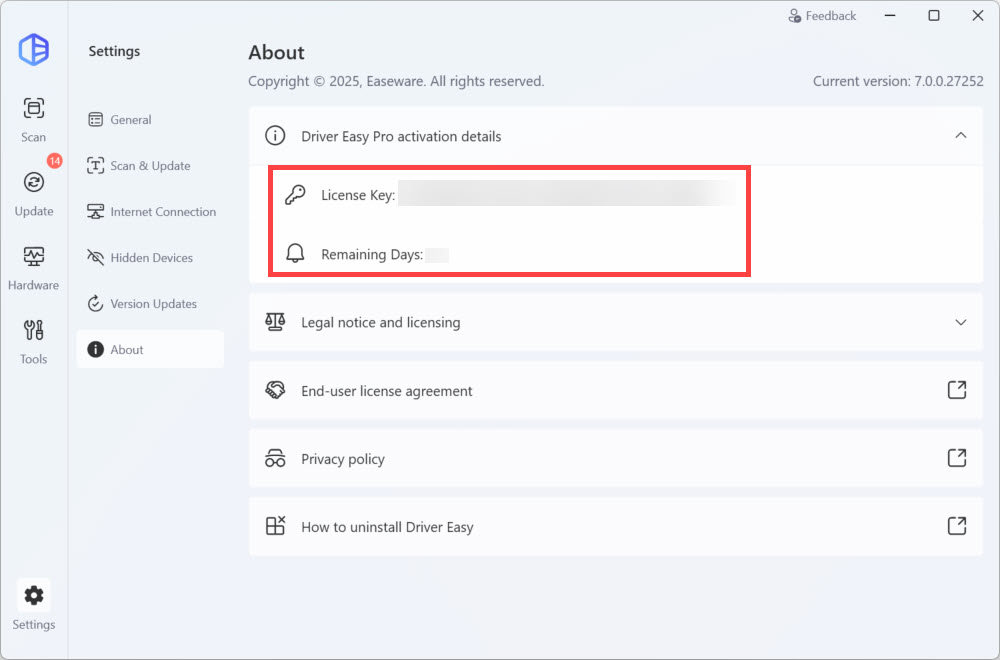Open the Hardware info section
This screenshot has width=1000, height=660.
pyautogui.click(x=34, y=267)
